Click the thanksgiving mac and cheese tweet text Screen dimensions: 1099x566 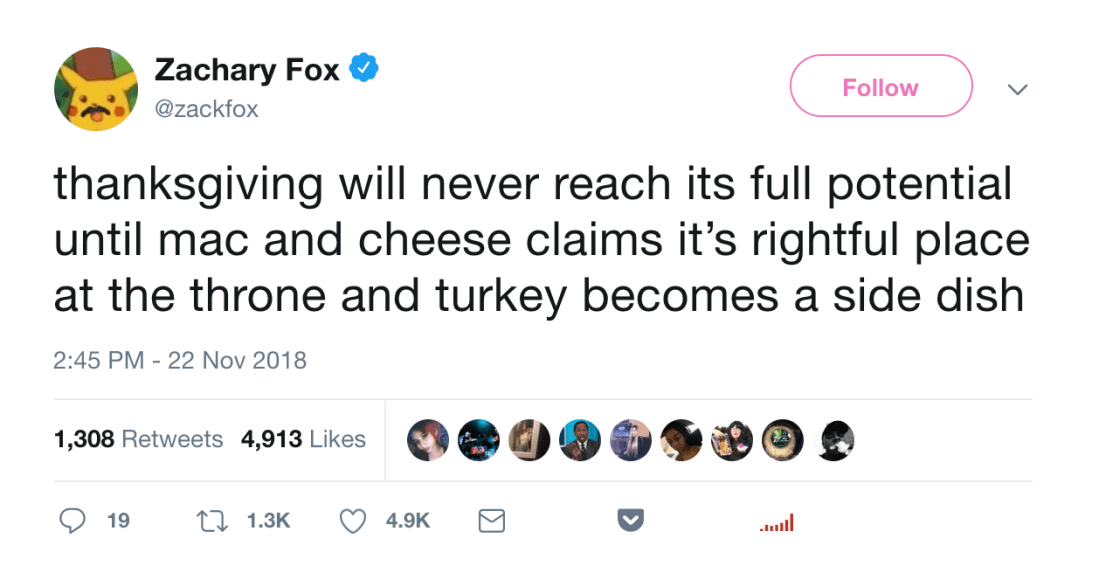coord(540,240)
